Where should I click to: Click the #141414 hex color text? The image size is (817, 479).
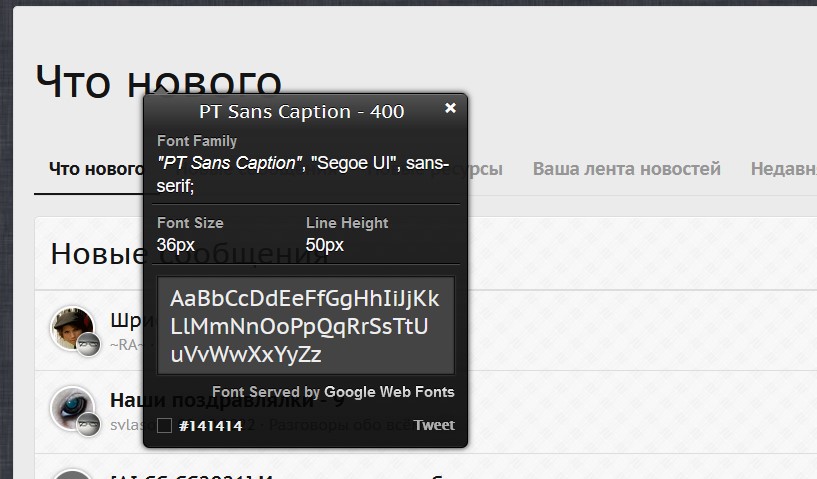click(211, 426)
